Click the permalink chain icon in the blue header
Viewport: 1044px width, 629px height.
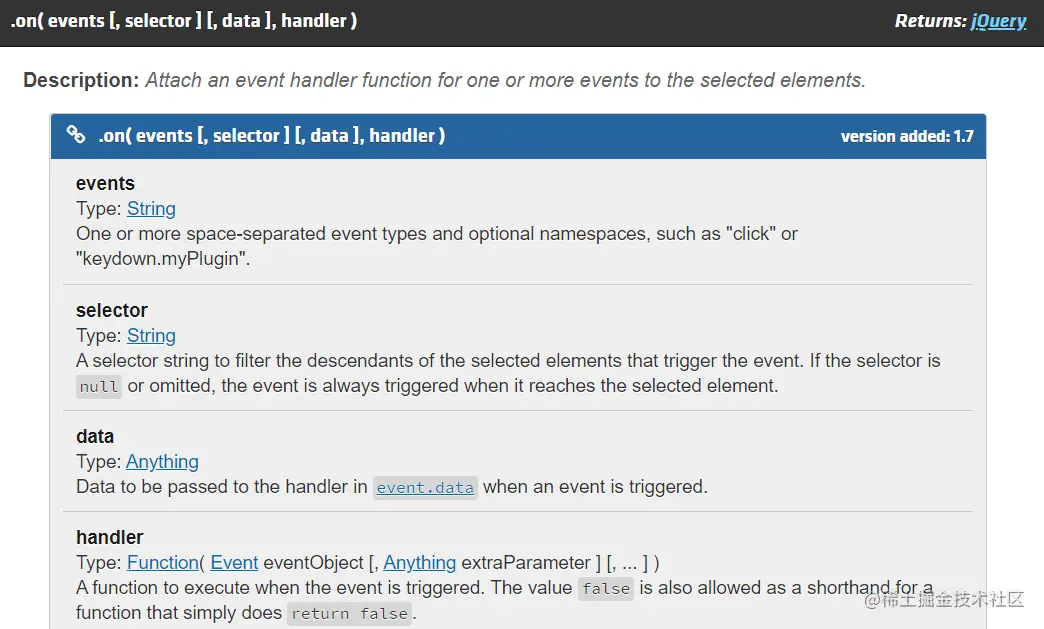(x=76, y=134)
